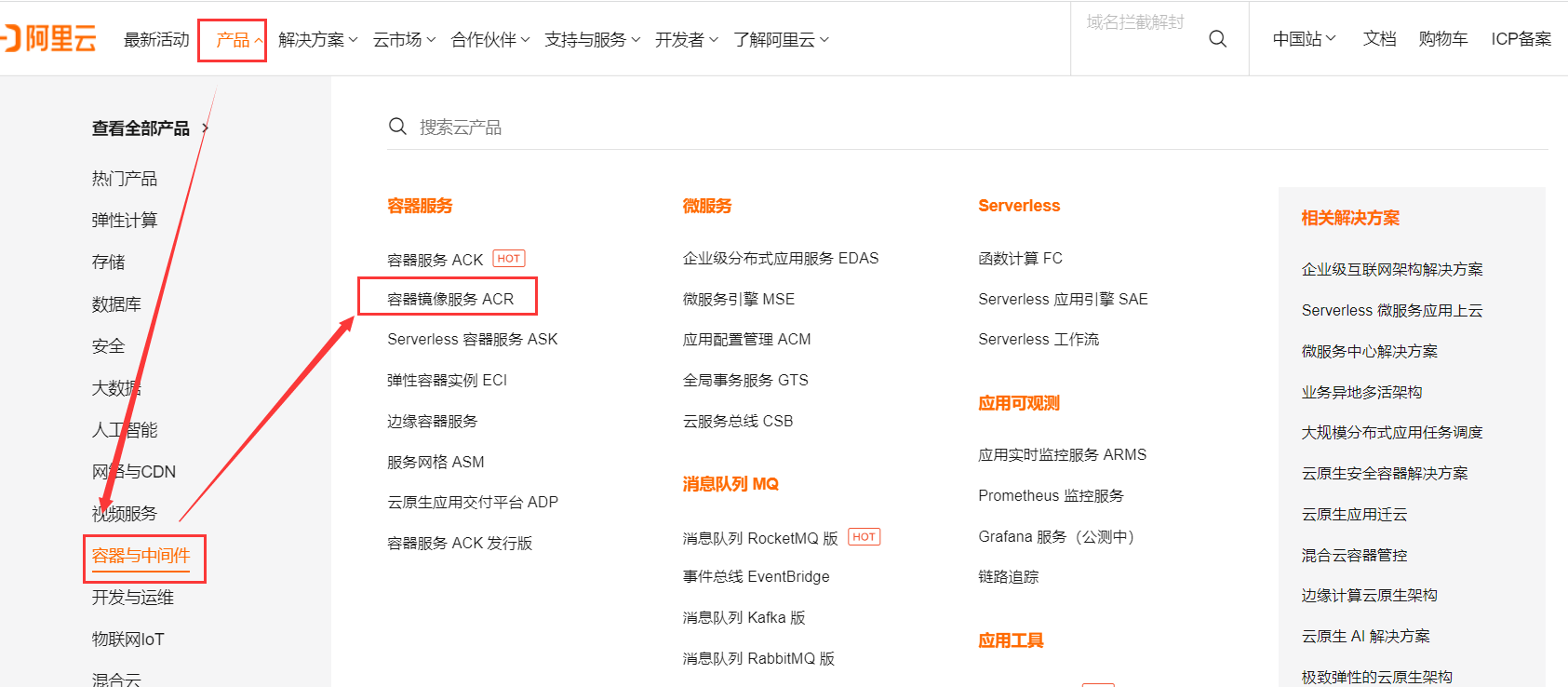Screen dimensions: 1568x687
Task: Open the 中国站 region dropdown
Action: [x=1304, y=39]
